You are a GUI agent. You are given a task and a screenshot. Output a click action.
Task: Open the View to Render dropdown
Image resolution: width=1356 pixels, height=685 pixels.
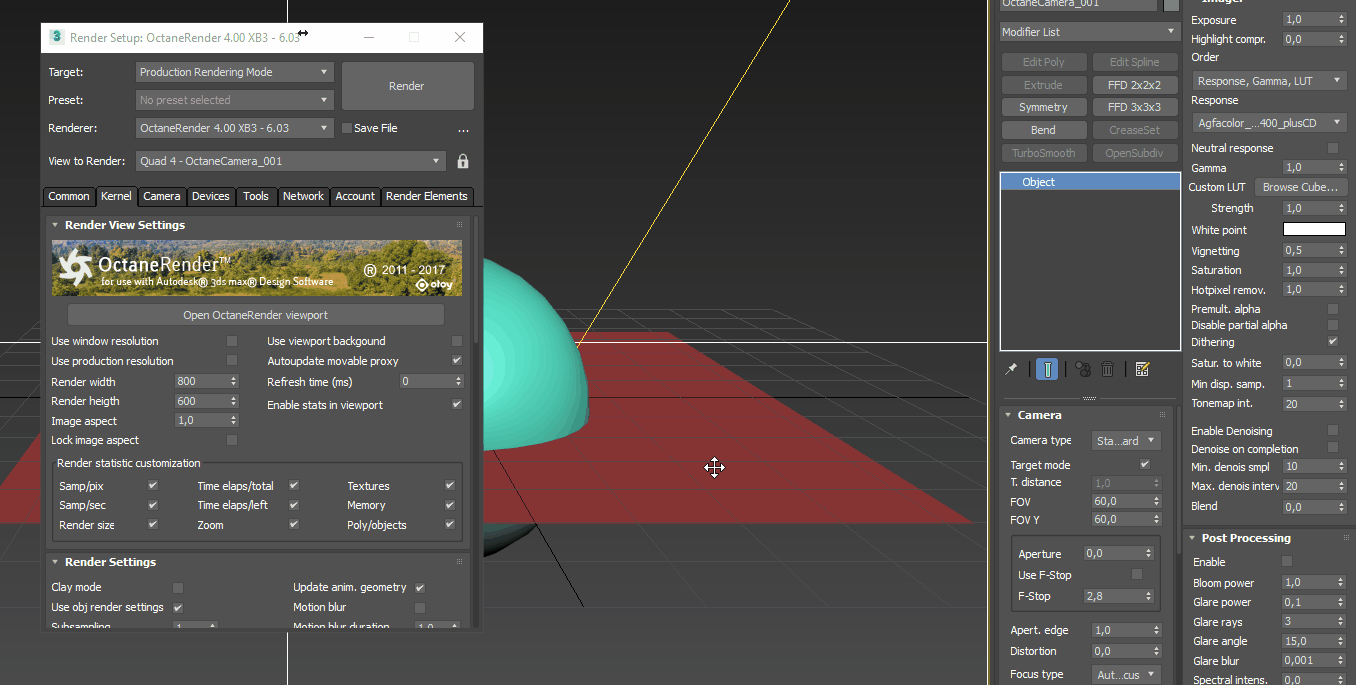click(x=290, y=161)
